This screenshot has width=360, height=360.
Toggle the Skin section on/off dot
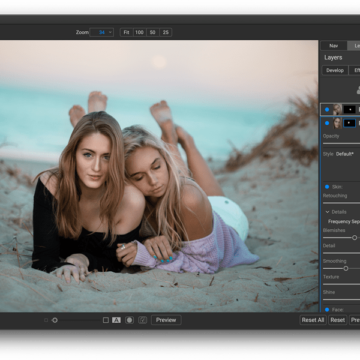pyautogui.click(x=327, y=187)
